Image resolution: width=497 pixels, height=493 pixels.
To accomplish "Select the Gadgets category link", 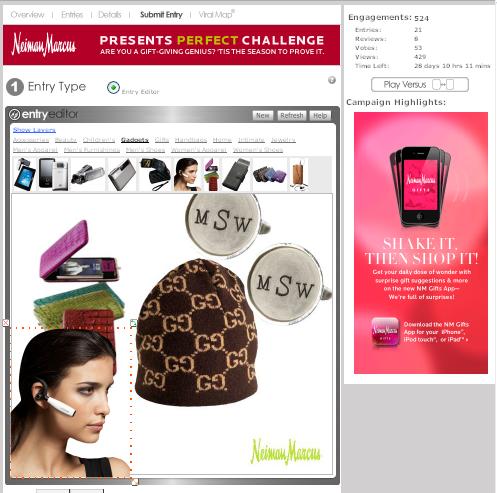I will point(135,140).
